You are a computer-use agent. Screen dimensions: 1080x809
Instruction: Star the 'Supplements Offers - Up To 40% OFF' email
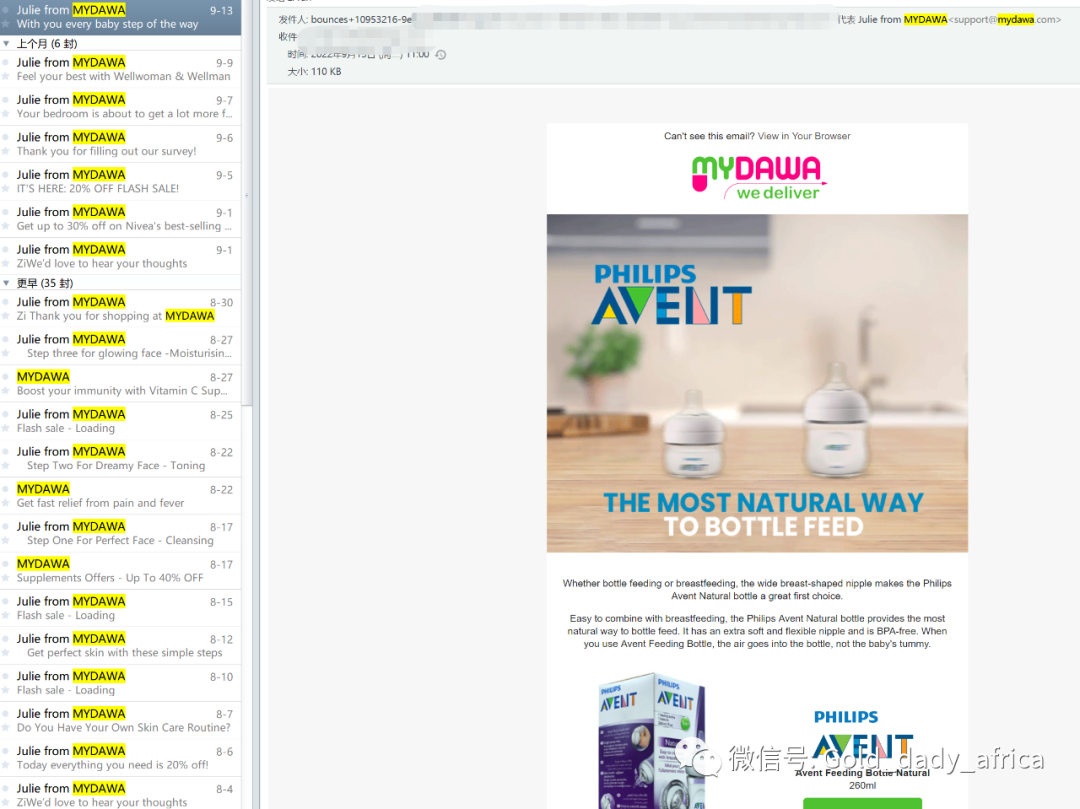point(6,578)
